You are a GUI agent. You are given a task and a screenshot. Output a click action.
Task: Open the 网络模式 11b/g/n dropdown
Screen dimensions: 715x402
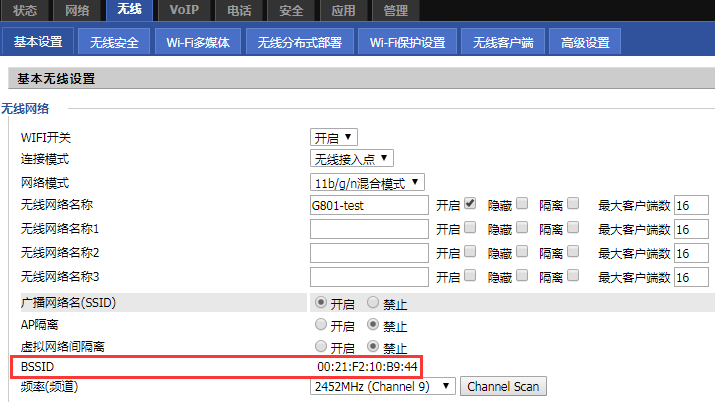tap(368, 182)
